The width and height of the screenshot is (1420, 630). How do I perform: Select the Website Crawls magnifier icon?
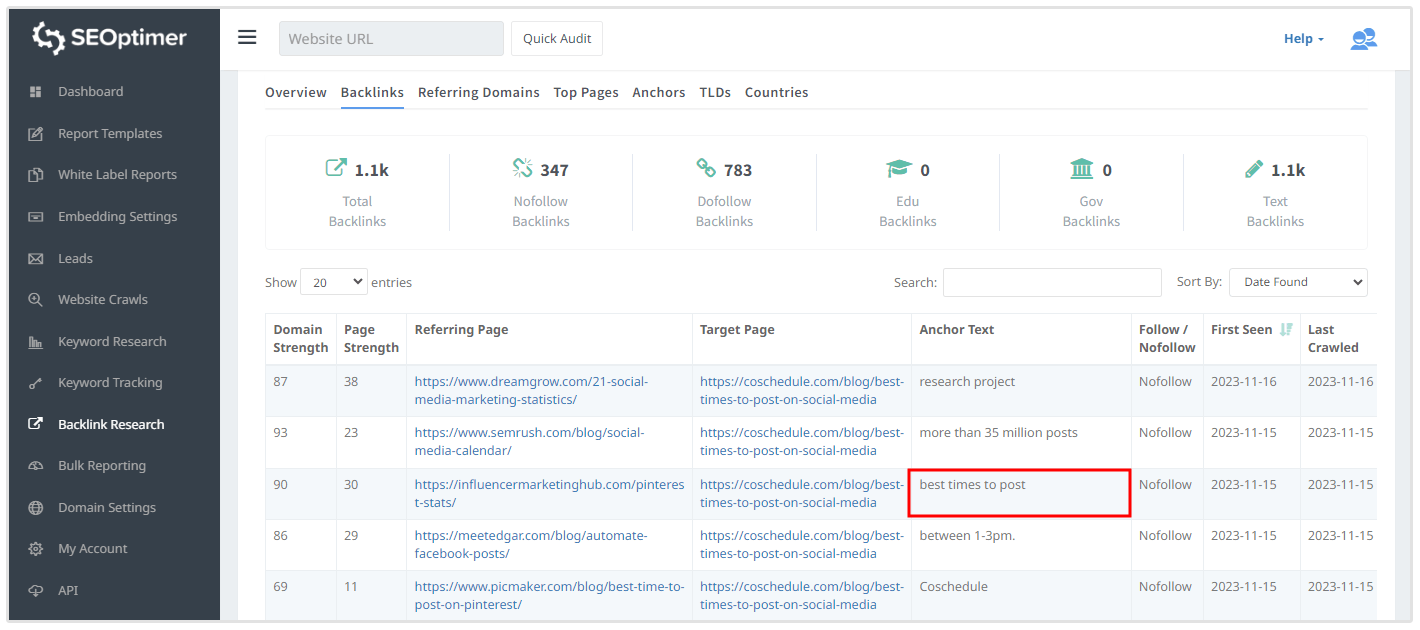(x=36, y=300)
